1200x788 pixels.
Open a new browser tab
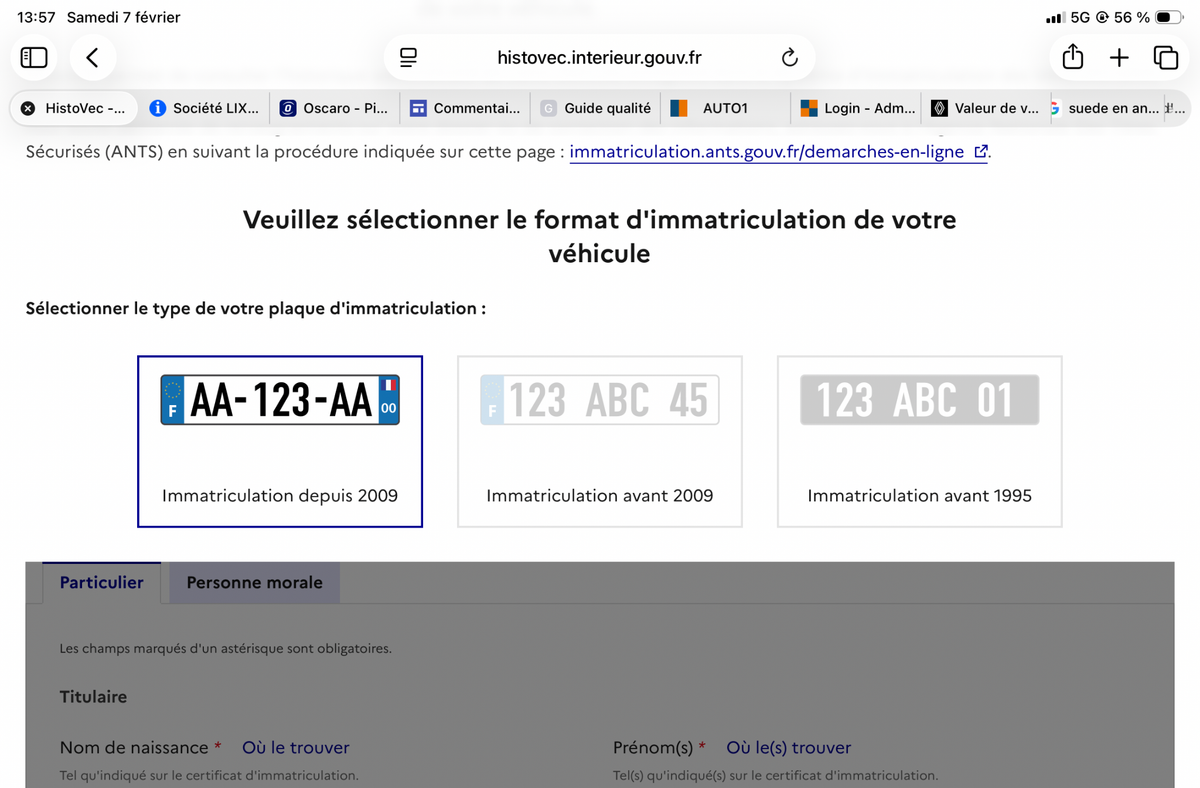(x=1119, y=57)
